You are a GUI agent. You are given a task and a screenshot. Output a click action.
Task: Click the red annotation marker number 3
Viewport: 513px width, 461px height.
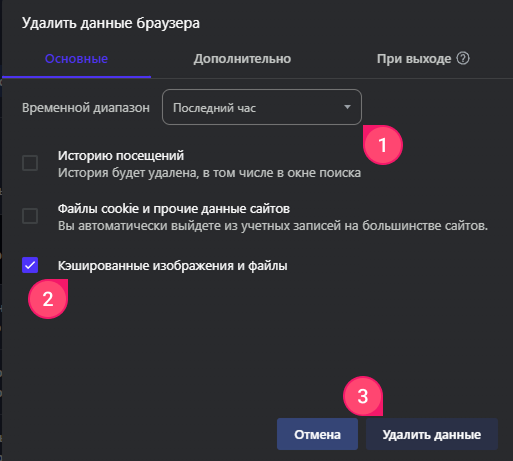363,396
